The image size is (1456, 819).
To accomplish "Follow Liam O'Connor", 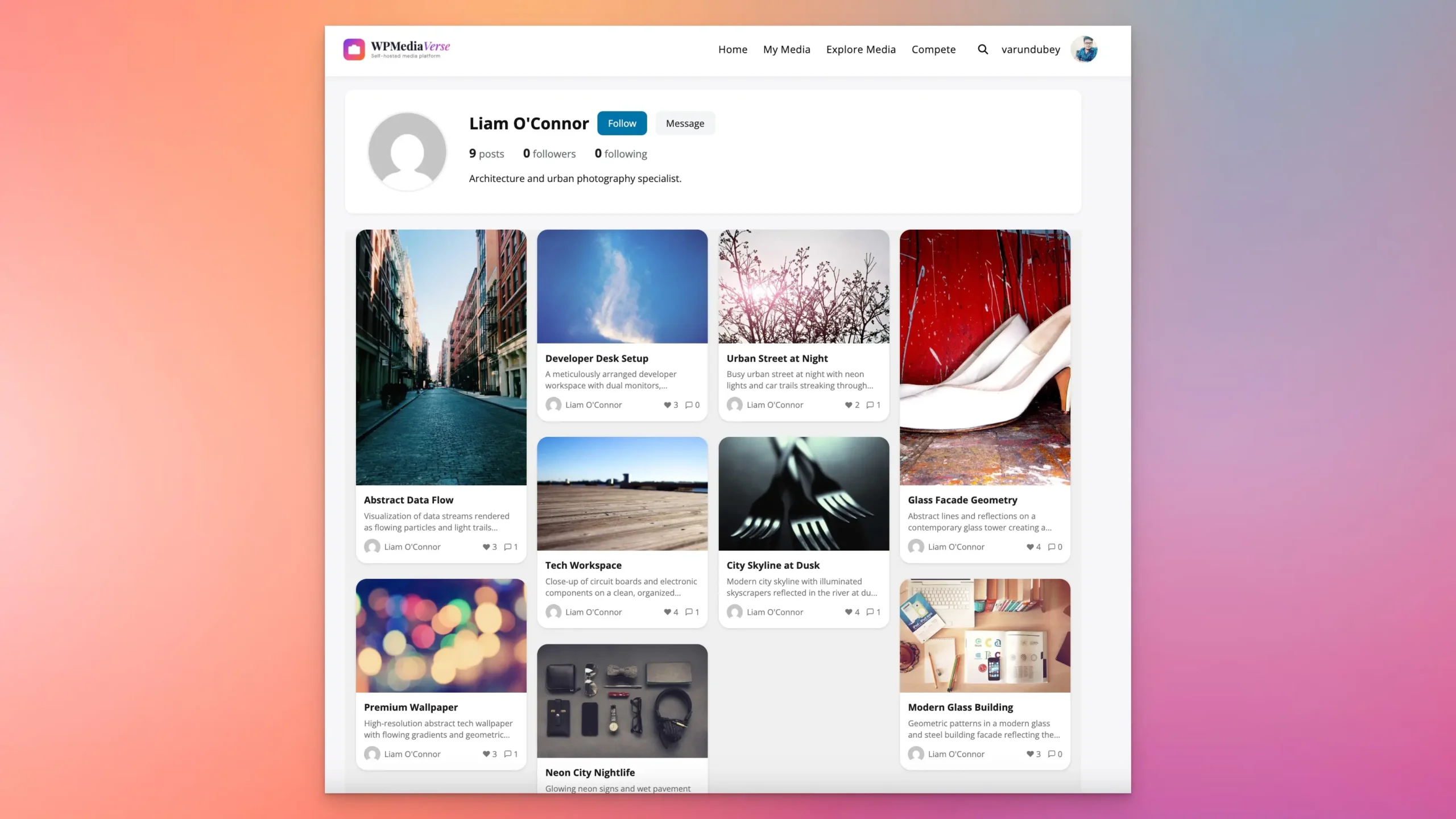I will tap(622, 123).
